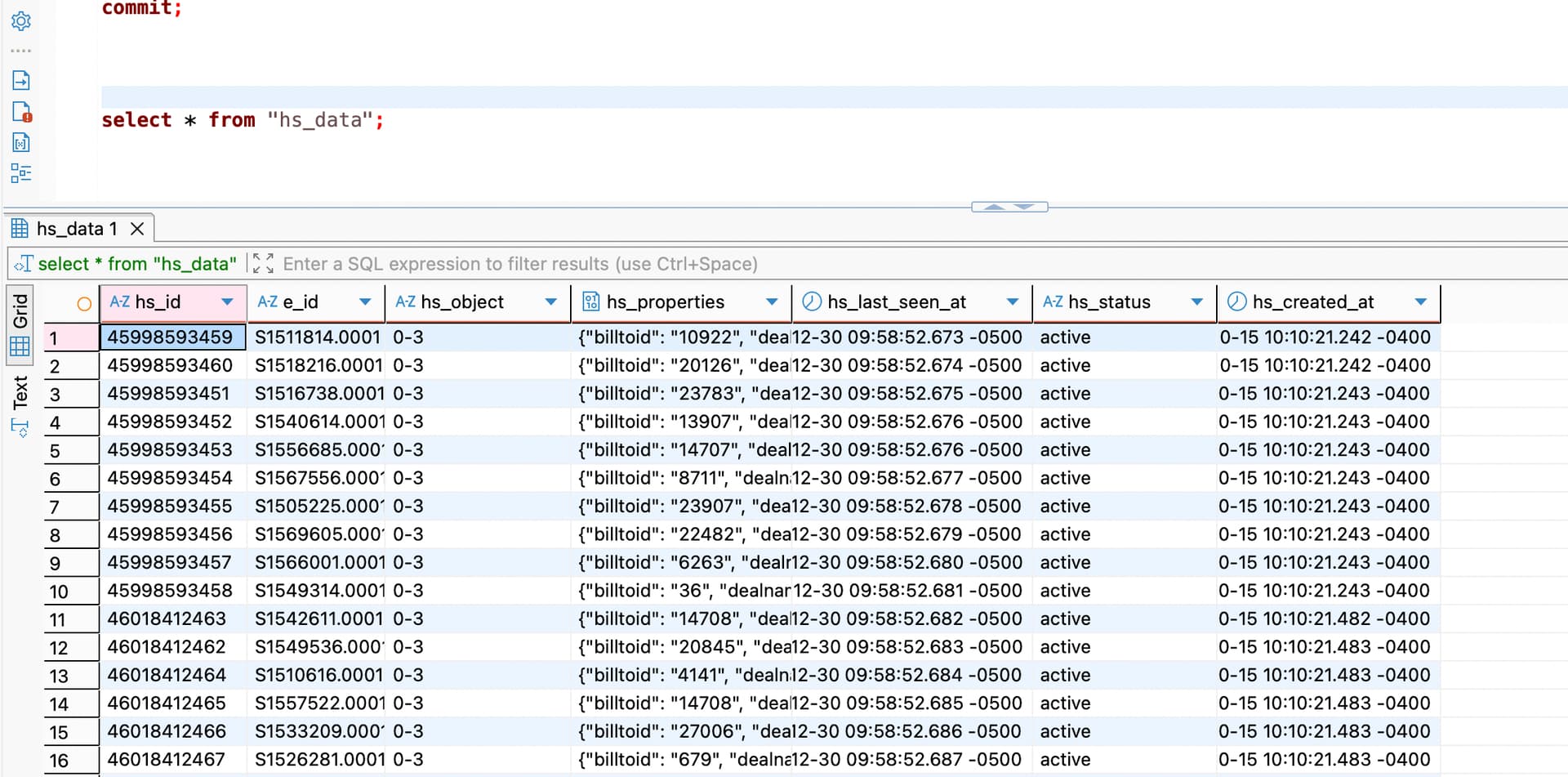Click the gear settings icon in editor sidebar
The height and width of the screenshot is (777, 1568).
point(21,21)
